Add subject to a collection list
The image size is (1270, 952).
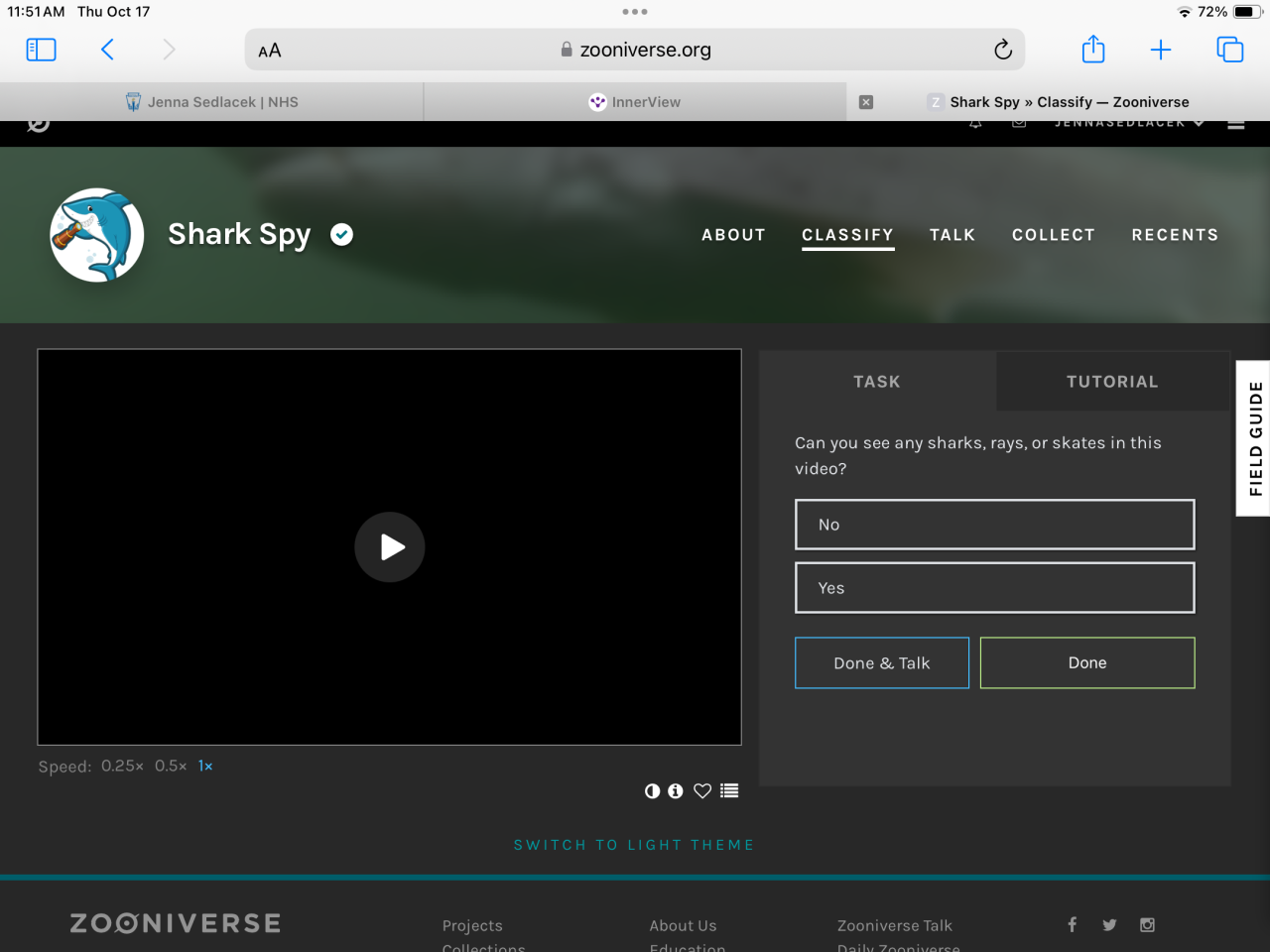[730, 790]
